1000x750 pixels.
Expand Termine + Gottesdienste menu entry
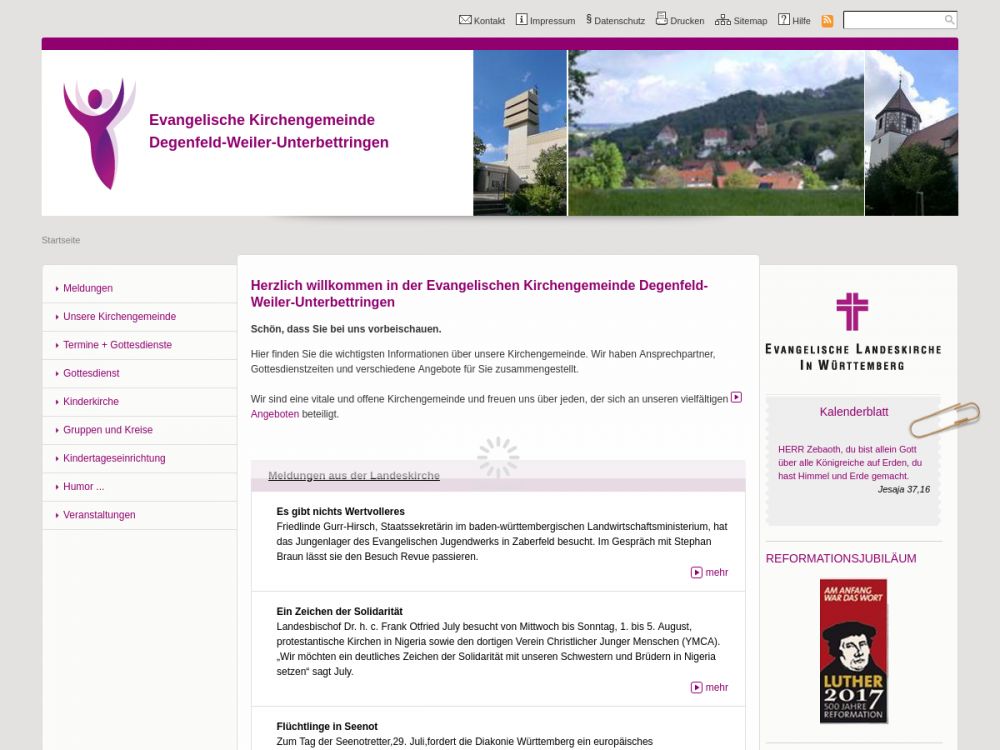pyautogui.click(x=117, y=345)
